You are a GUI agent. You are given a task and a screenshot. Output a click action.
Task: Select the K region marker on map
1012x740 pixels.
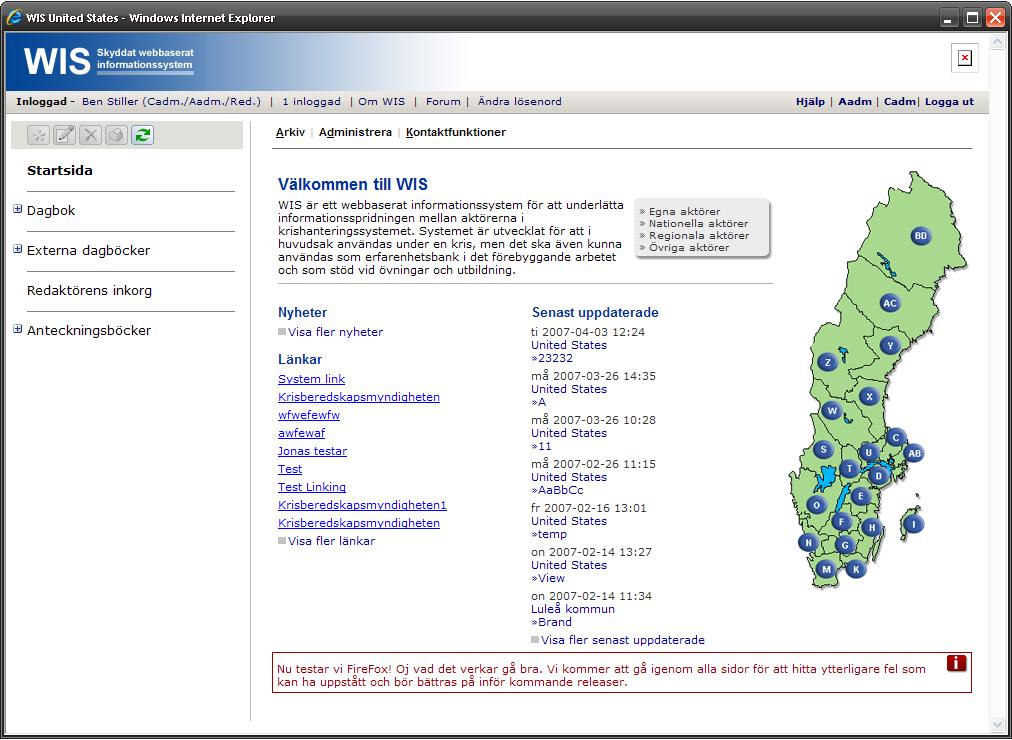pos(856,570)
